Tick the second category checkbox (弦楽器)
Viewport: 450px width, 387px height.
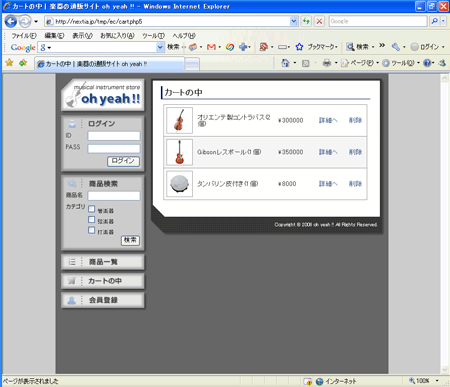click(92, 220)
